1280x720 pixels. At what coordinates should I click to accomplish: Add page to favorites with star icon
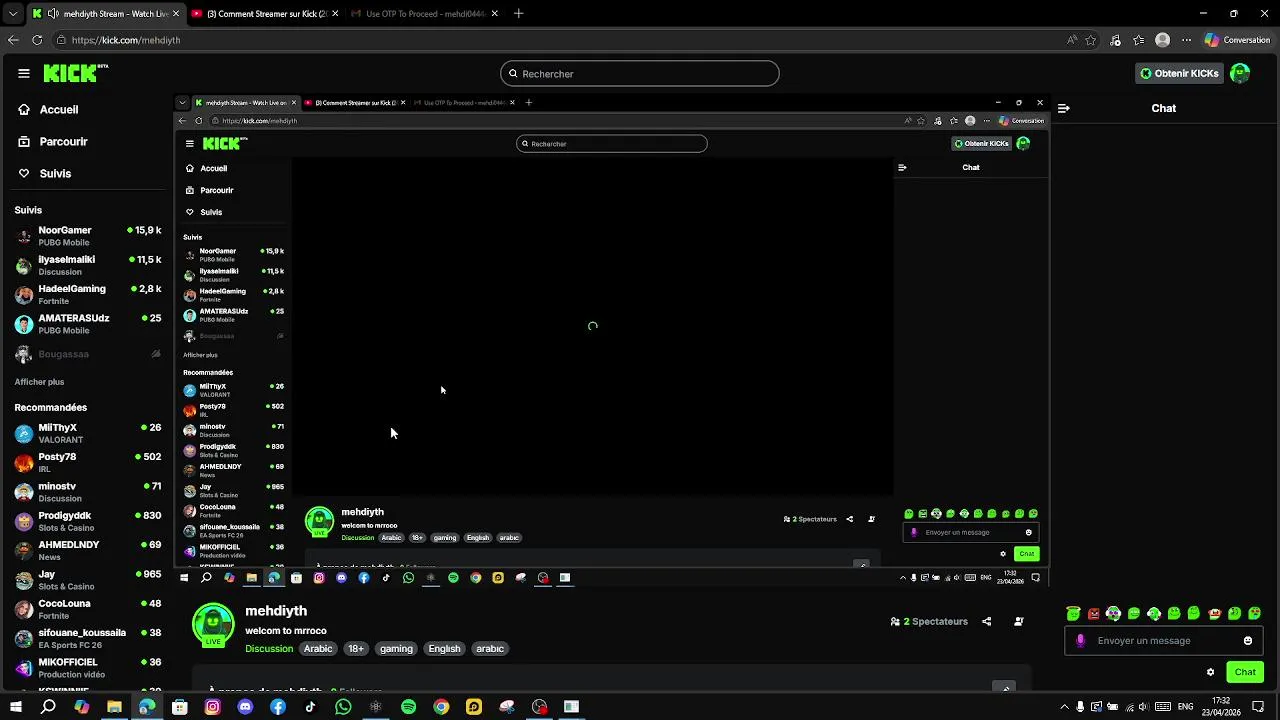1091,40
